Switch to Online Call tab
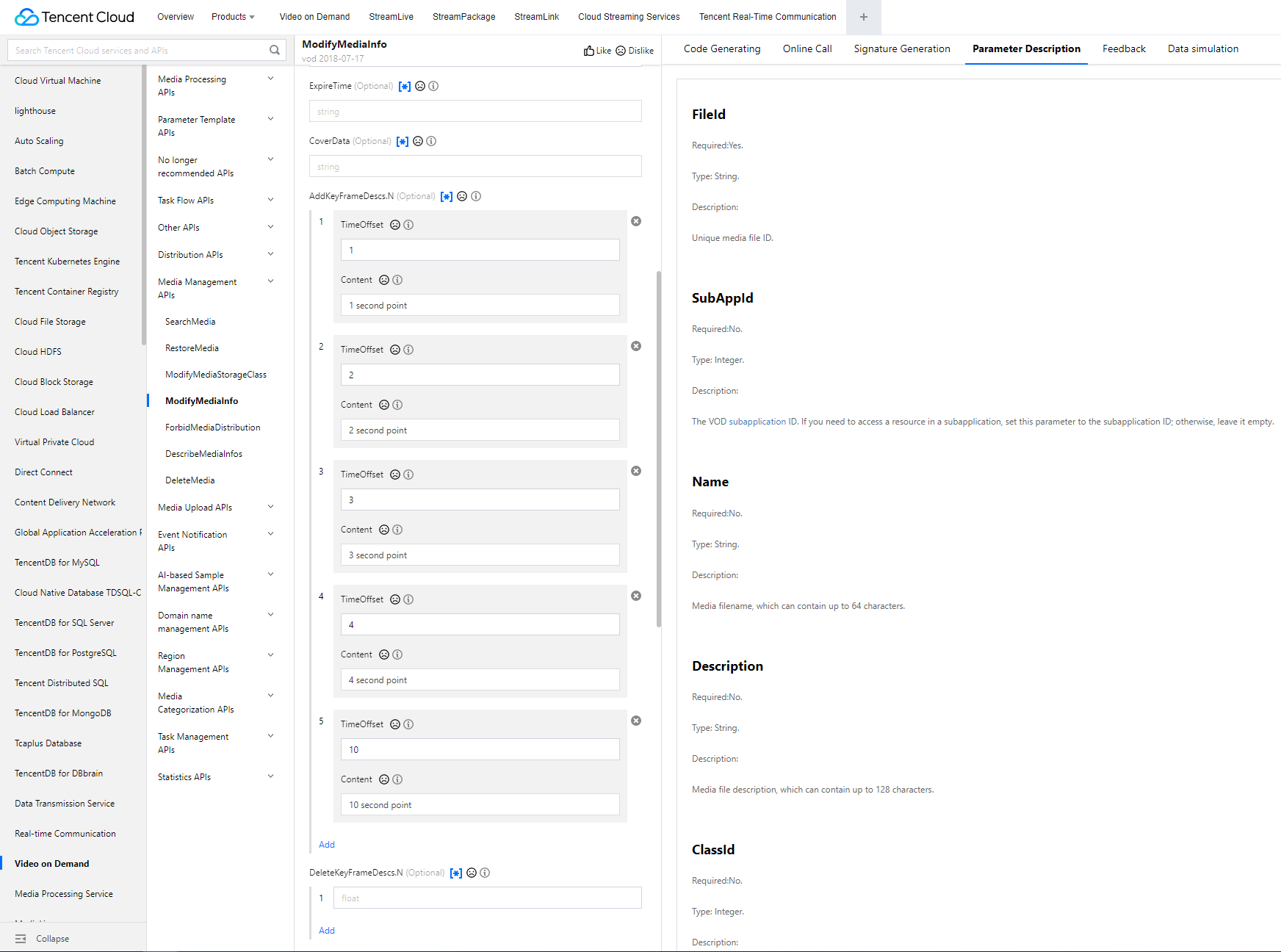The image size is (1281, 952). (807, 49)
